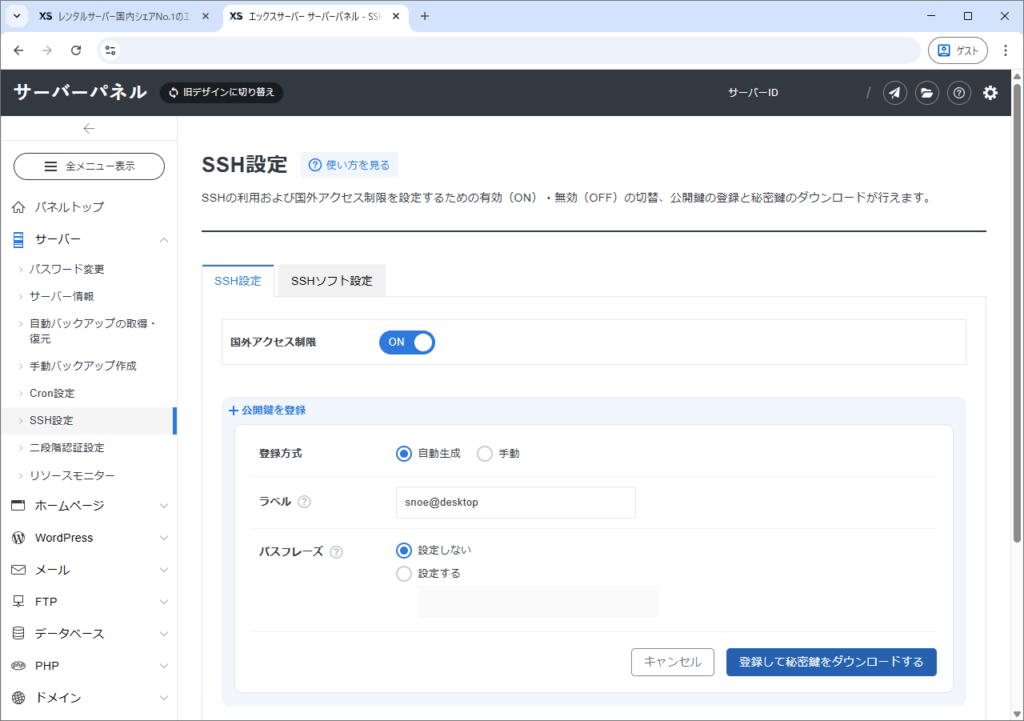The width and height of the screenshot is (1024, 721).
Task: Click help icon next to パスフレーズ
Action: point(337,552)
